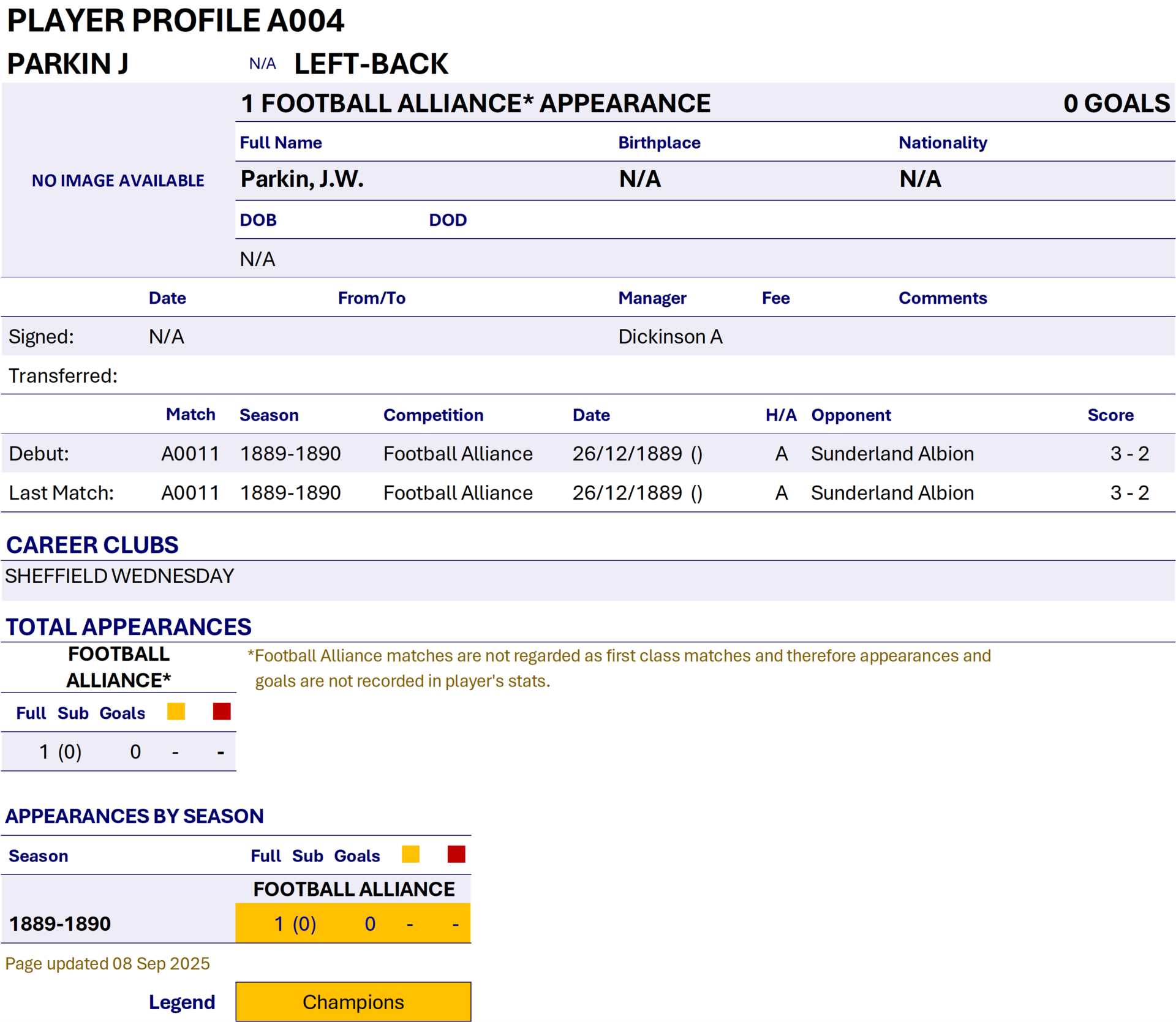Image resolution: width=1176 pixels, height=1022 pixels.
Task: Open debut match A0011 link
Action: [190, 454]
